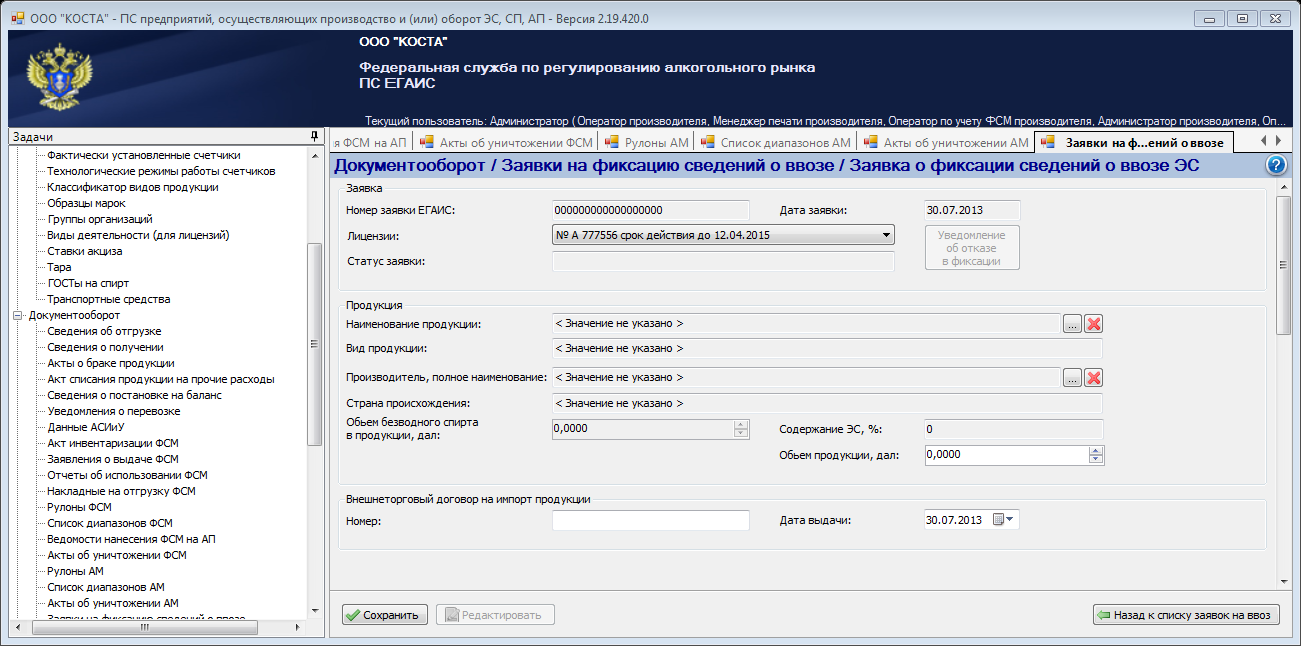Click the application icon in the title bar
Image resolution: width=1301 pixels, height=646 pixels.
tap(17, 17)
